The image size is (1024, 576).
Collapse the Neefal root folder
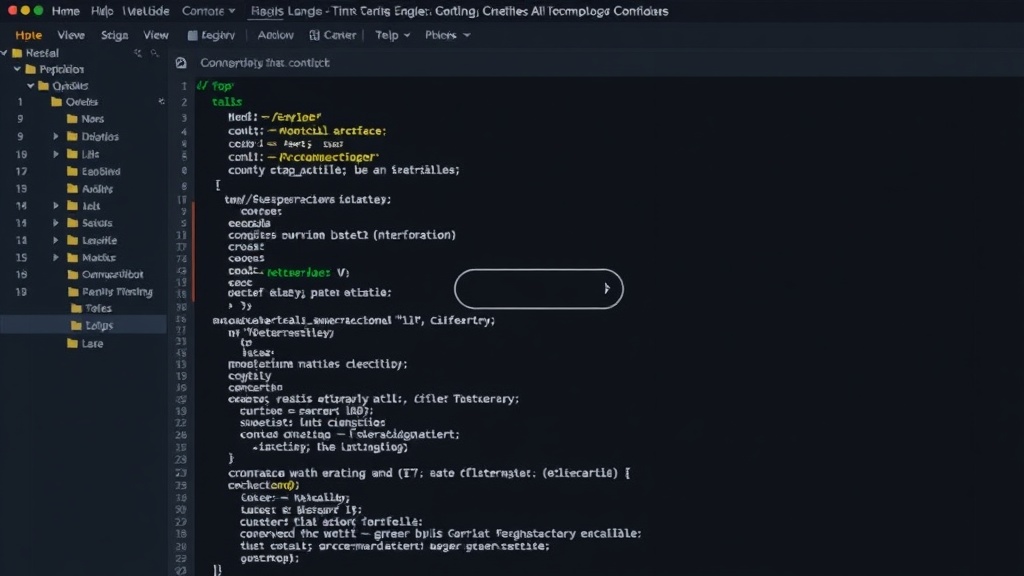(5, 53)
